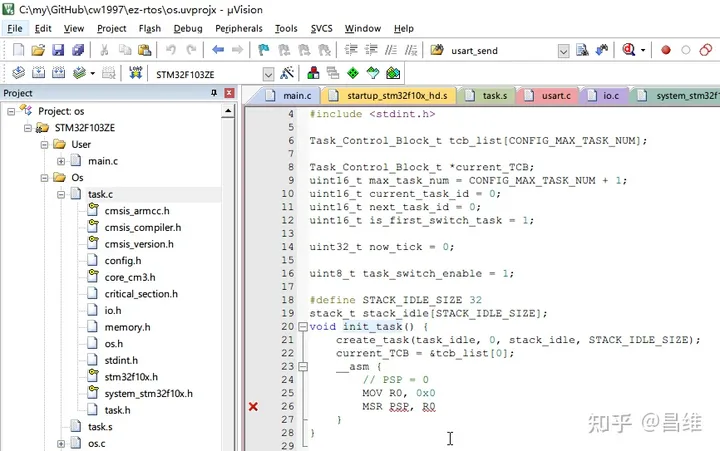Rebuild all target files

pos(58,73)
